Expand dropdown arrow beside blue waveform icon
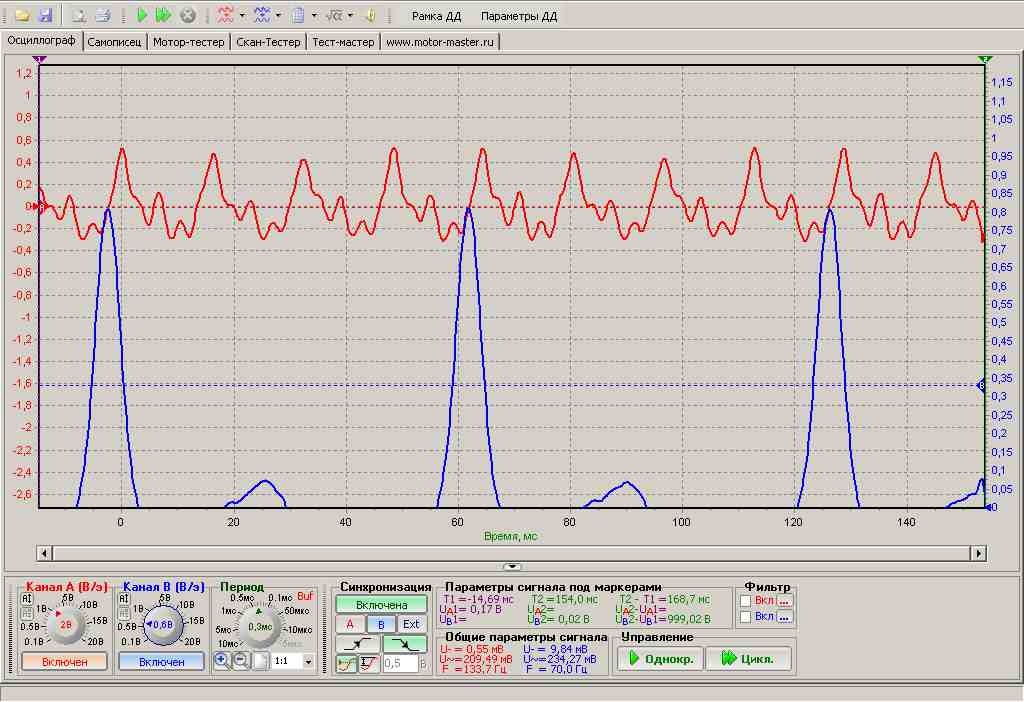This screenshot has width=1024, height=702. pos(278,16)
